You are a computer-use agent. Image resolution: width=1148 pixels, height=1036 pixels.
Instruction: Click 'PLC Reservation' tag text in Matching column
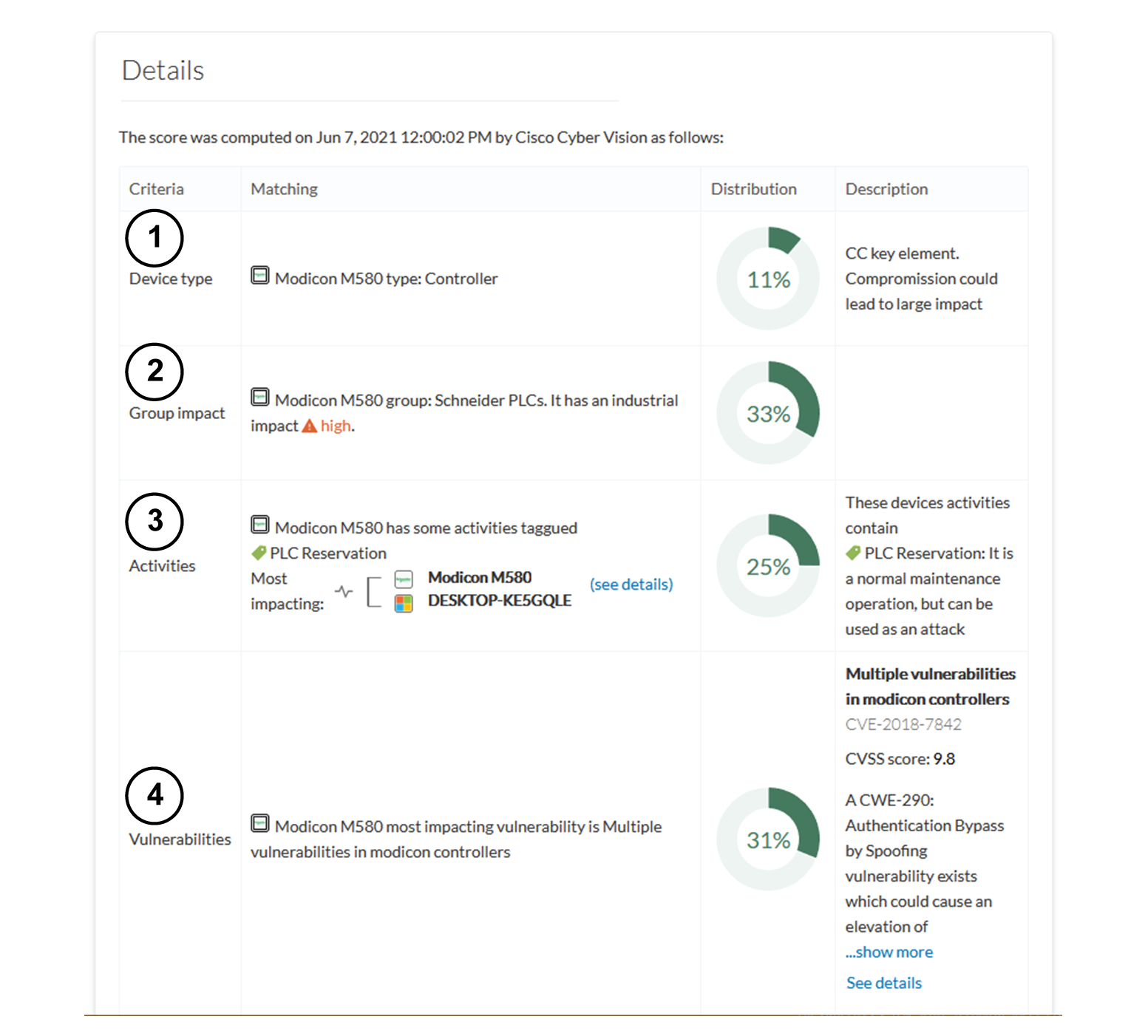tap(327, 553)
